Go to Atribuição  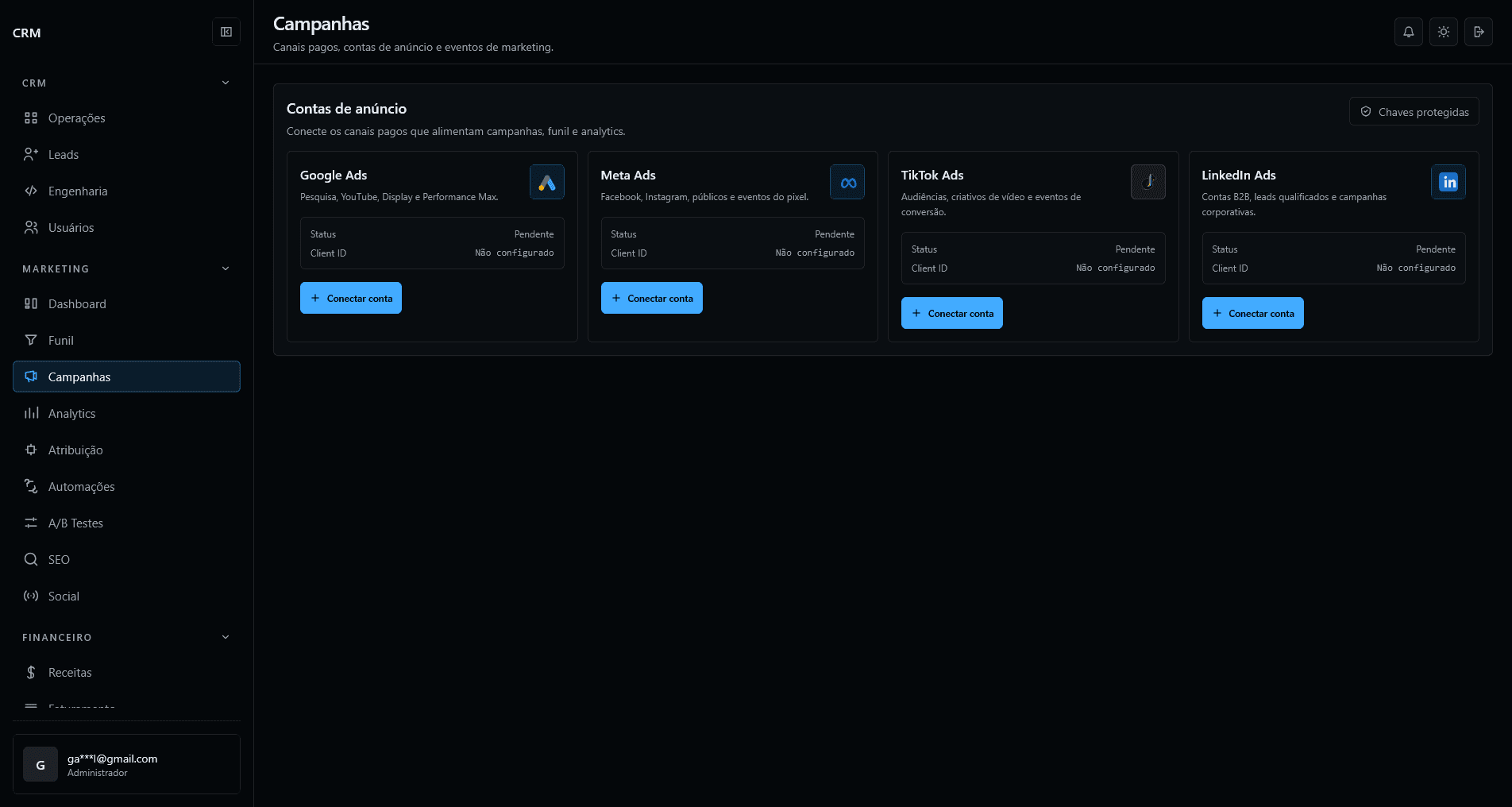click(x=126, y=450)
